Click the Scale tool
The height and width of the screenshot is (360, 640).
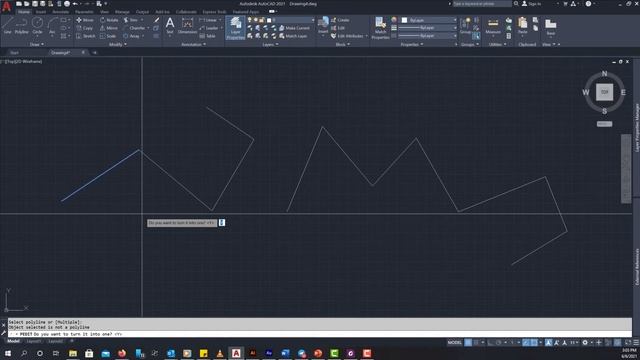(x=108, y=36)
